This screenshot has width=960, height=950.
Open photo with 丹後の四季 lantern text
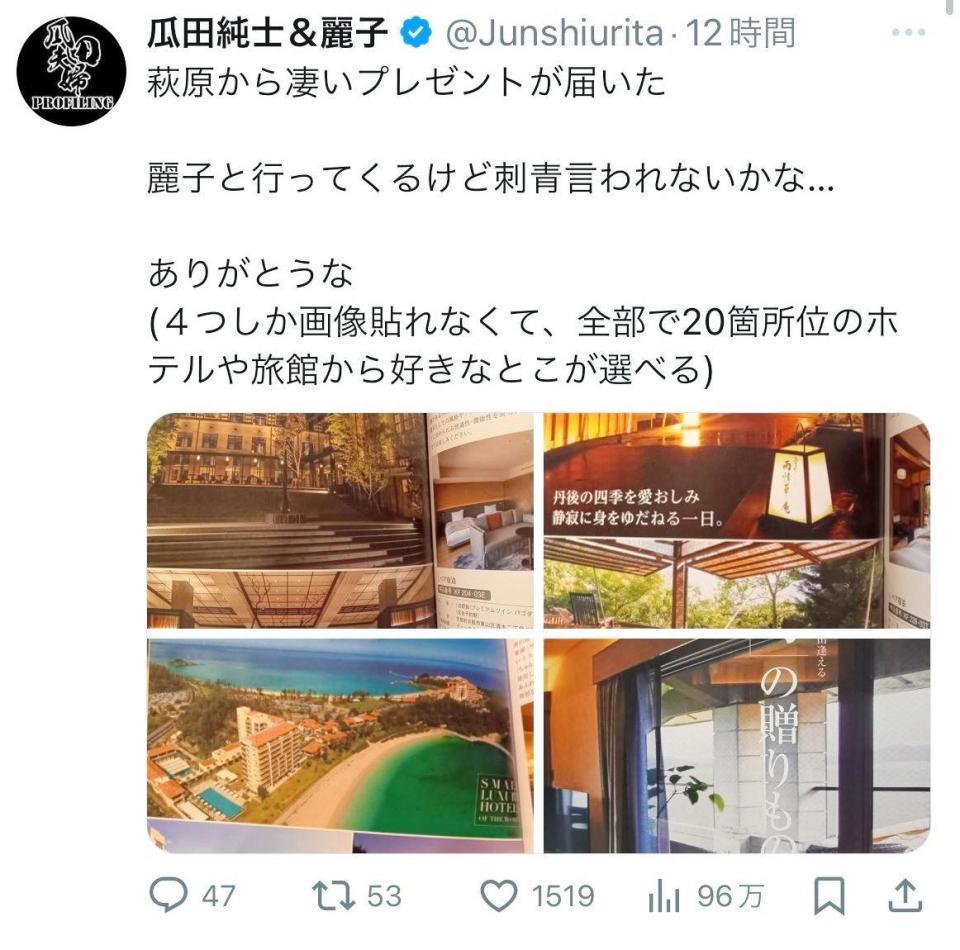(x=737, y=521)
